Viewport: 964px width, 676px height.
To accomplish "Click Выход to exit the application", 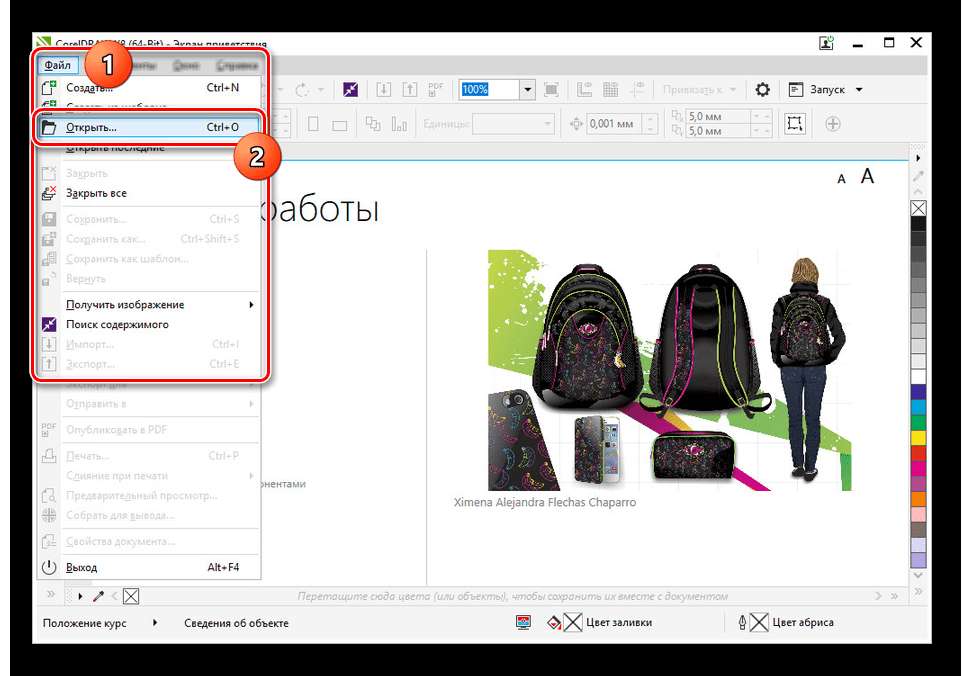I will point(81,568).
